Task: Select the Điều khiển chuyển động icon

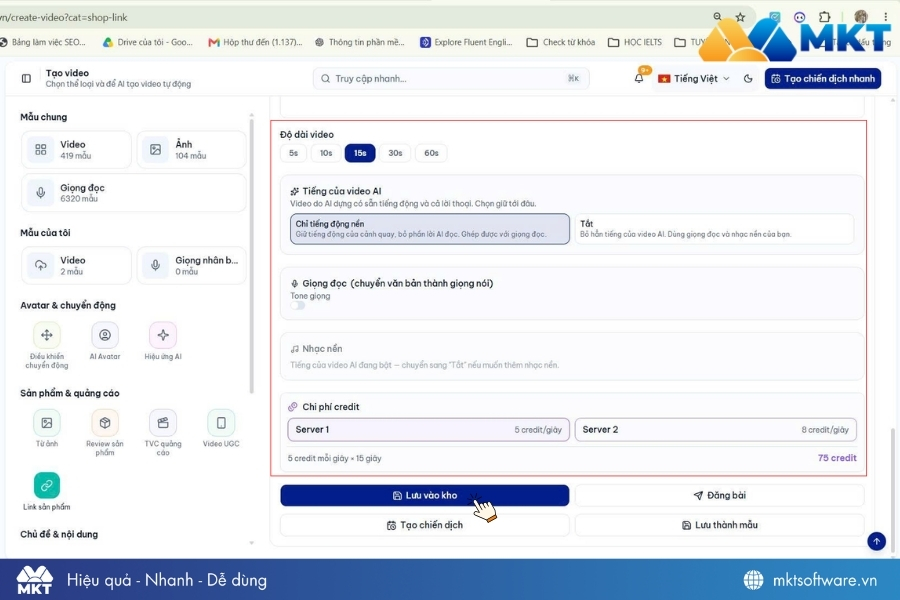Action: pos(46,335)
